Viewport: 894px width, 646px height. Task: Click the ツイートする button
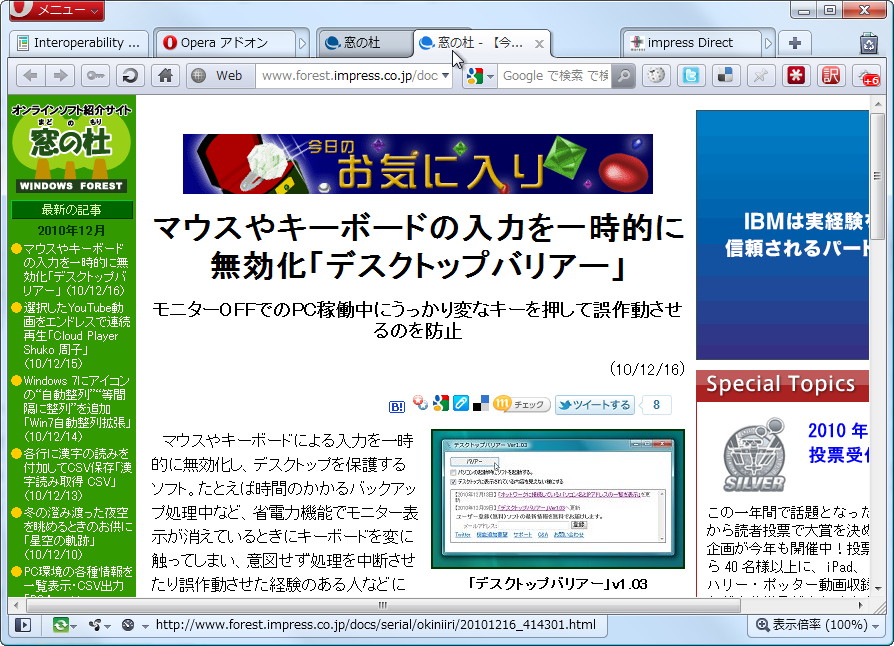click(595, 405)
